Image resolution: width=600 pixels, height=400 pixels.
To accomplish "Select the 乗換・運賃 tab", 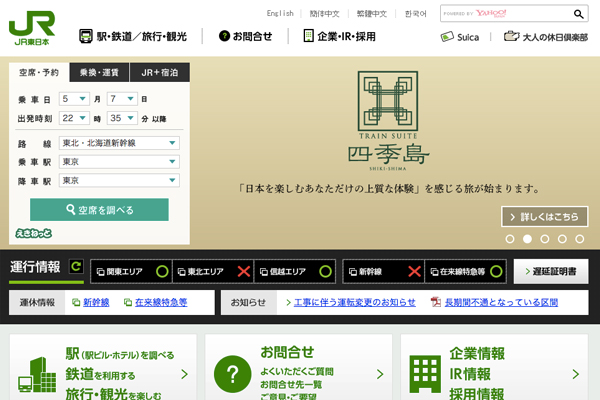I will click(99, 72).
